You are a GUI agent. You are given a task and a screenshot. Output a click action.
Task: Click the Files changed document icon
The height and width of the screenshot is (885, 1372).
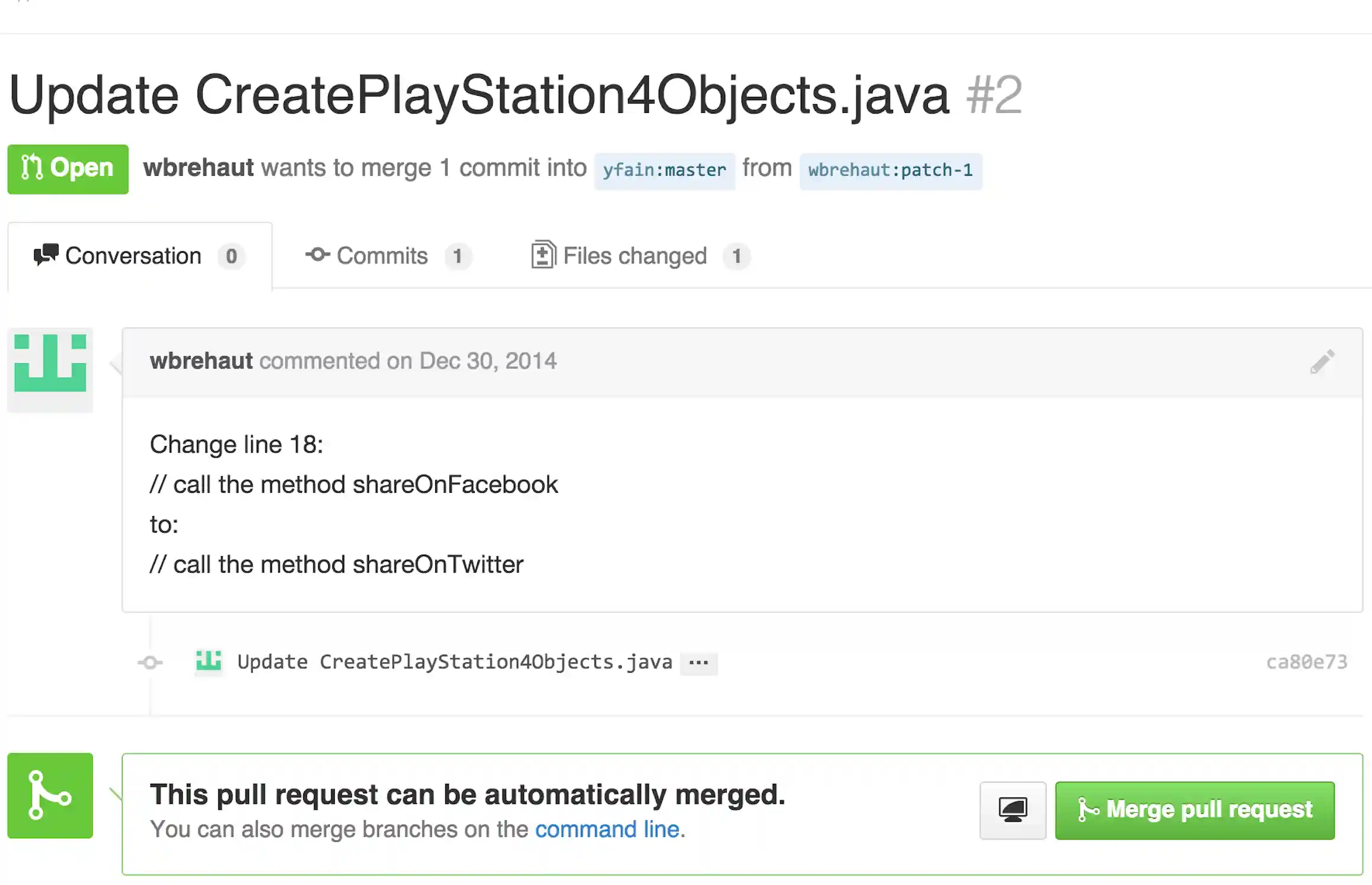click(543, 255)
